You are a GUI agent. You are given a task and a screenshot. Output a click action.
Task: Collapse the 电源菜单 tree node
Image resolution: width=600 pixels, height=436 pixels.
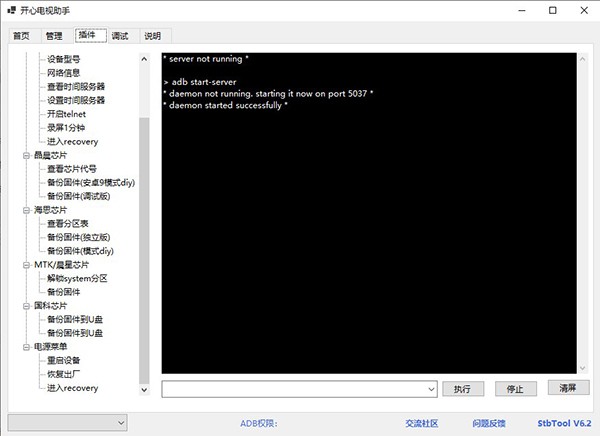pyautogui.click(x=26, y=347)
